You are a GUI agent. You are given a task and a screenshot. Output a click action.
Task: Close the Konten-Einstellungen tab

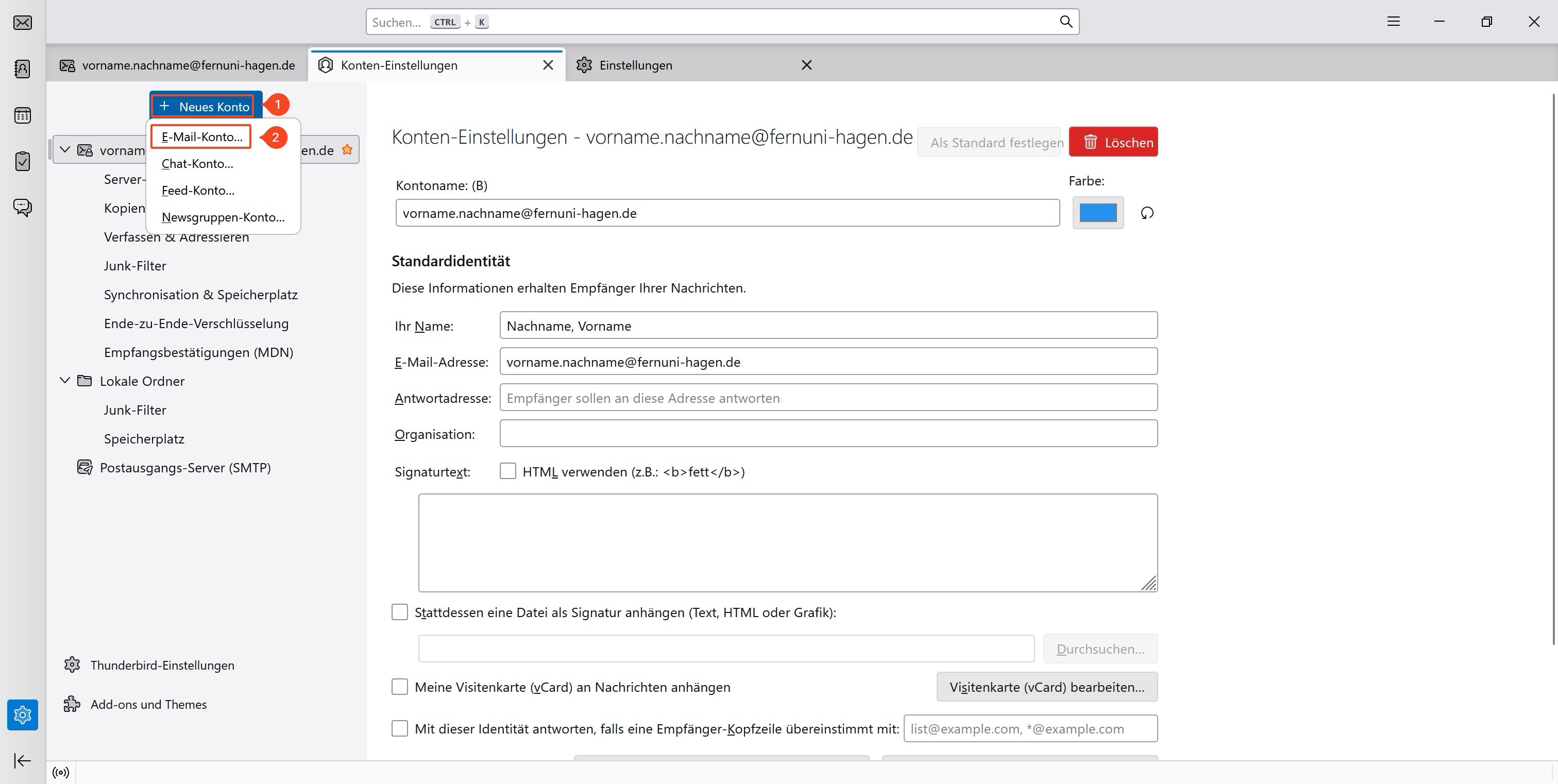pos(548,65)
